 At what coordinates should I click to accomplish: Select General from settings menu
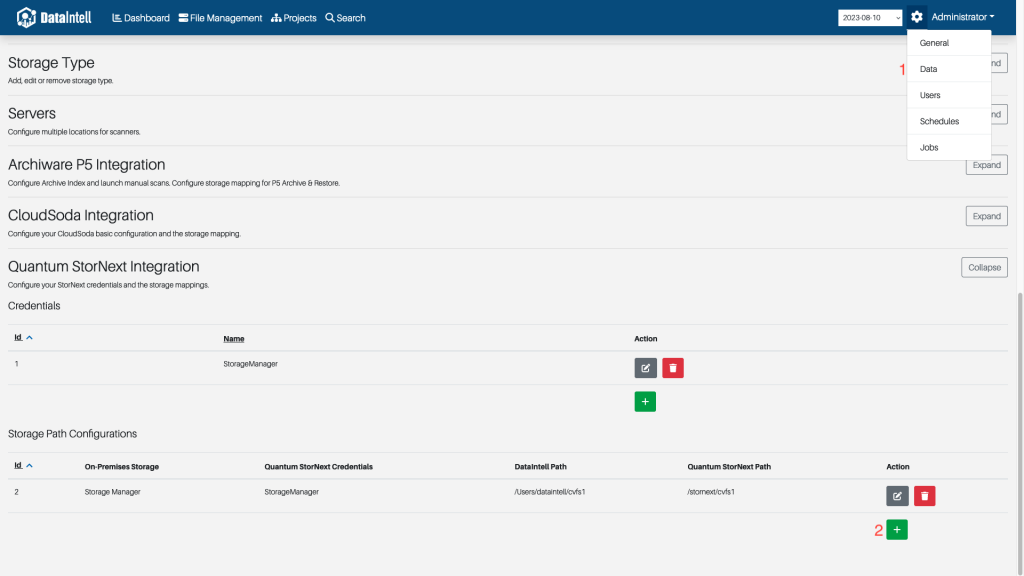point(949,43)
